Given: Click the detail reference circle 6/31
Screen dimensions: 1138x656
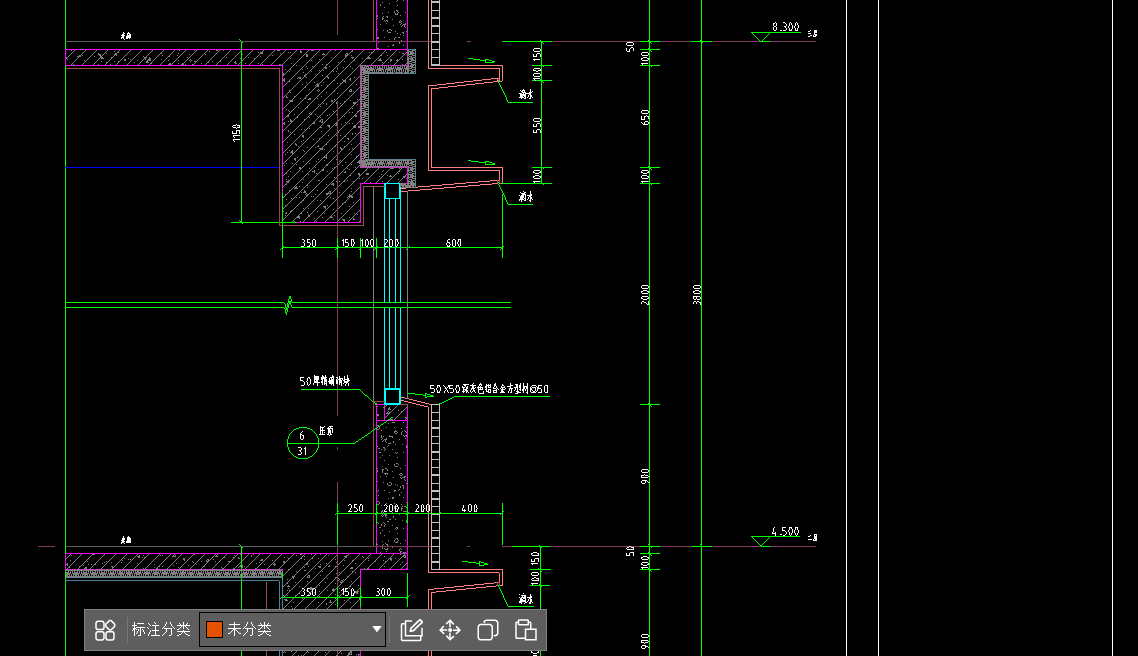Looking at the screenshot, I should (x=303, y=443).
